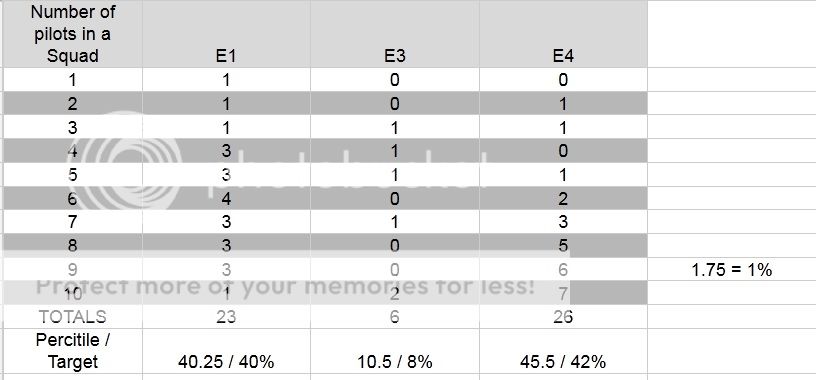Click the E4 column header cell
Image resolution: width=816 pixels, height=380 pixels.
[x=563, y=34]
